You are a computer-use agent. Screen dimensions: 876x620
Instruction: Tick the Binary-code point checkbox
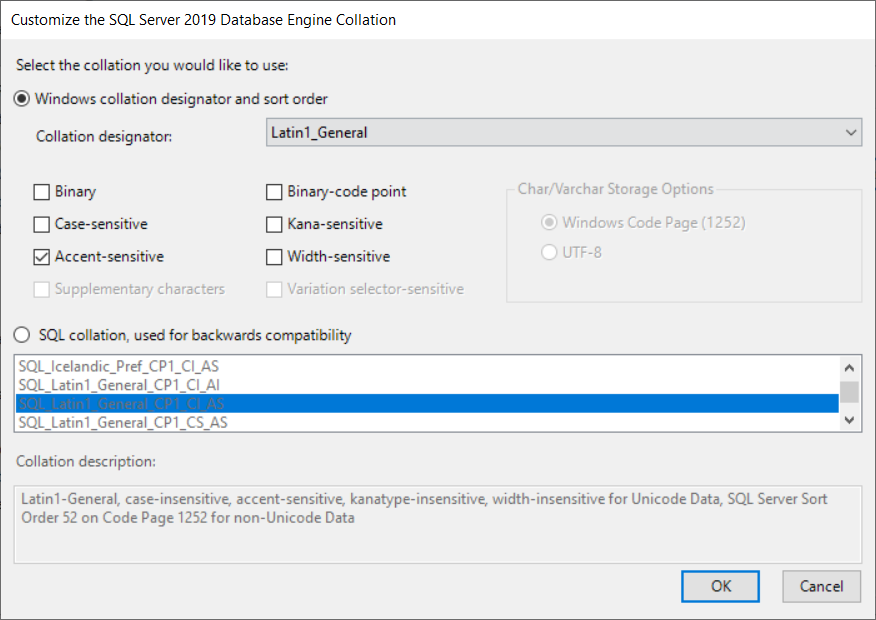click(x=274, y=192)
